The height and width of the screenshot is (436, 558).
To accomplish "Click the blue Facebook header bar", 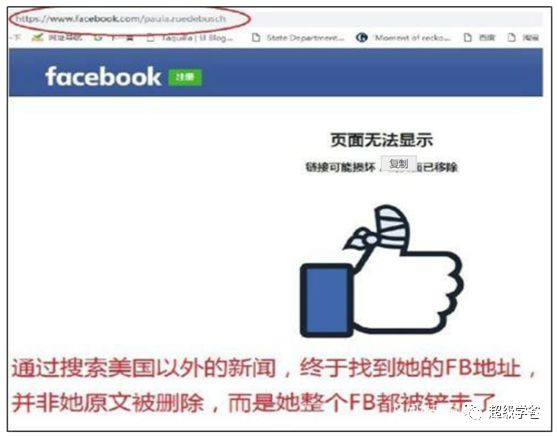I will coord(276,73).
